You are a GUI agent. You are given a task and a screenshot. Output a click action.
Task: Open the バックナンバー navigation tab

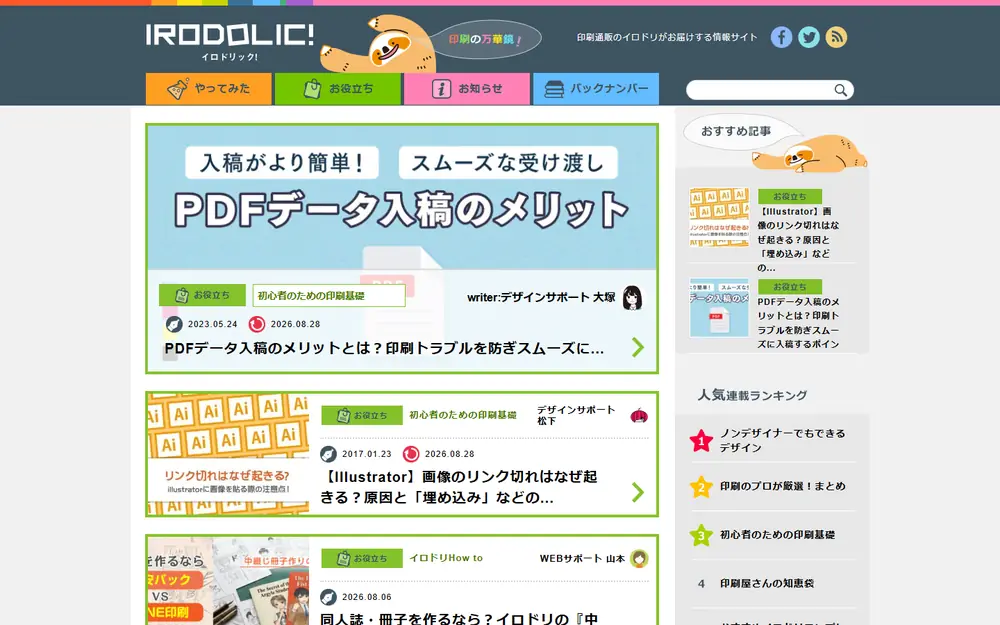pos(596,89)
